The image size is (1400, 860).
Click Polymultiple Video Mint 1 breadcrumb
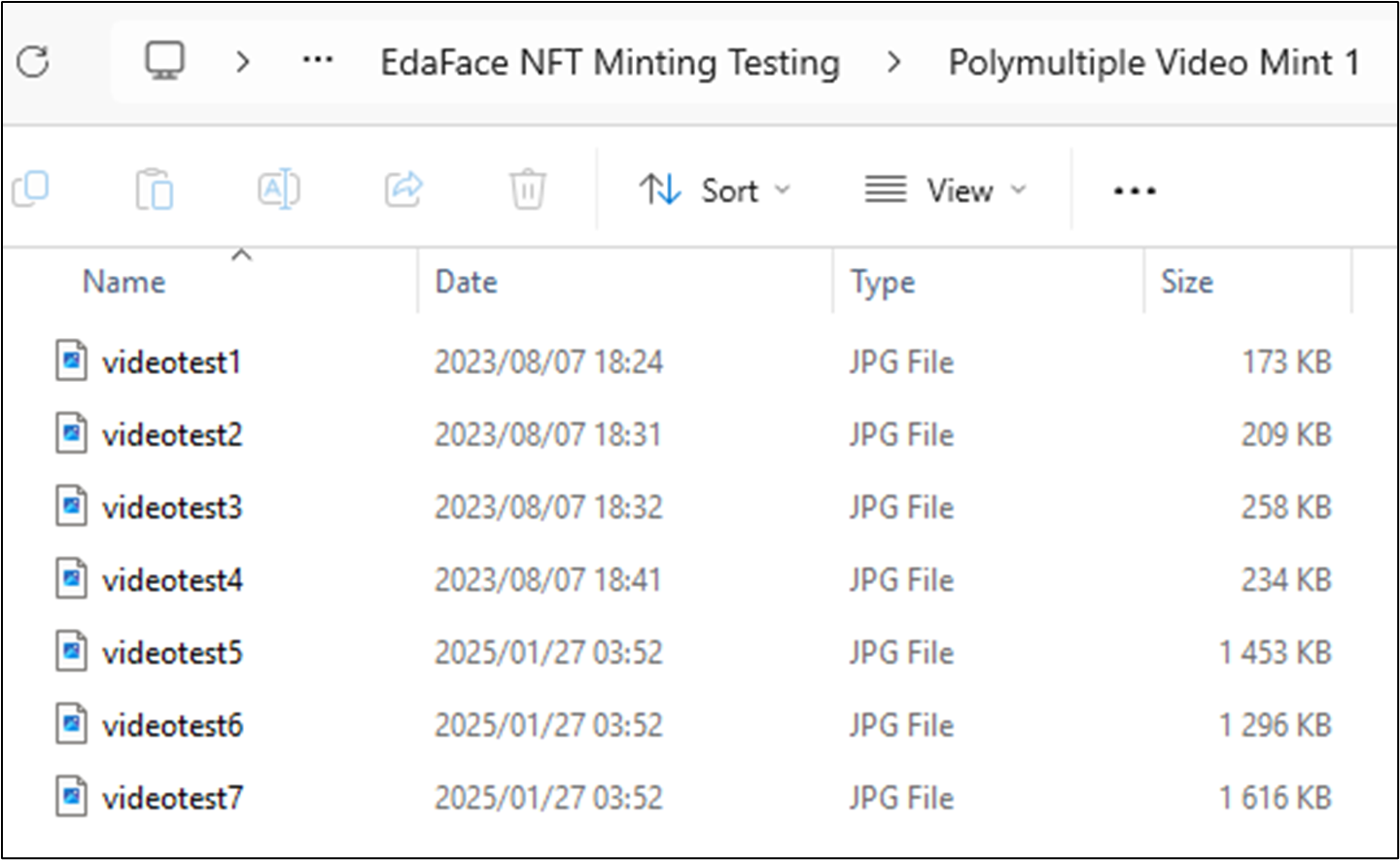click(1153, 62)
